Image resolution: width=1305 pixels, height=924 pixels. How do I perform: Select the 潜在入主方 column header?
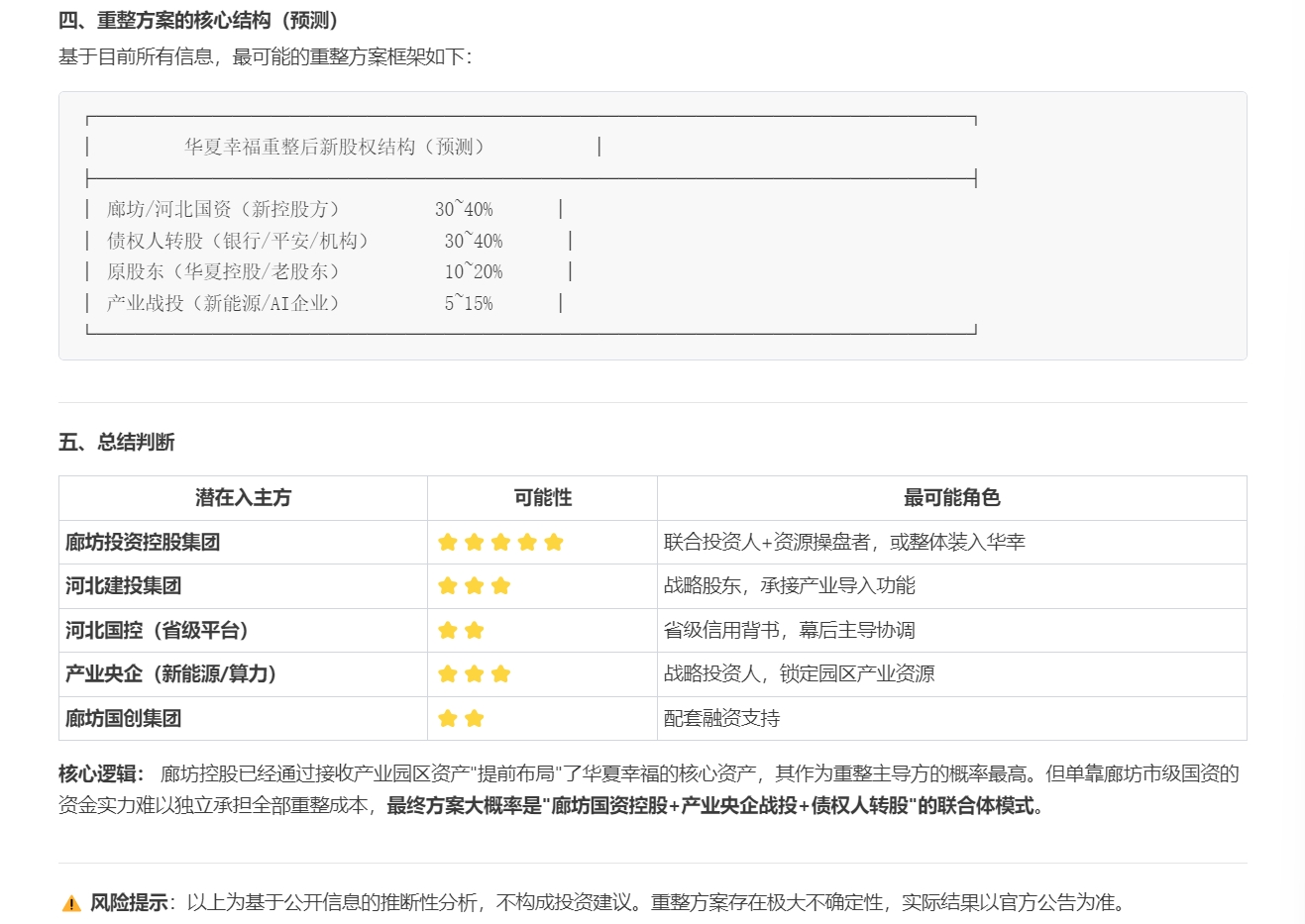point(243,498)
